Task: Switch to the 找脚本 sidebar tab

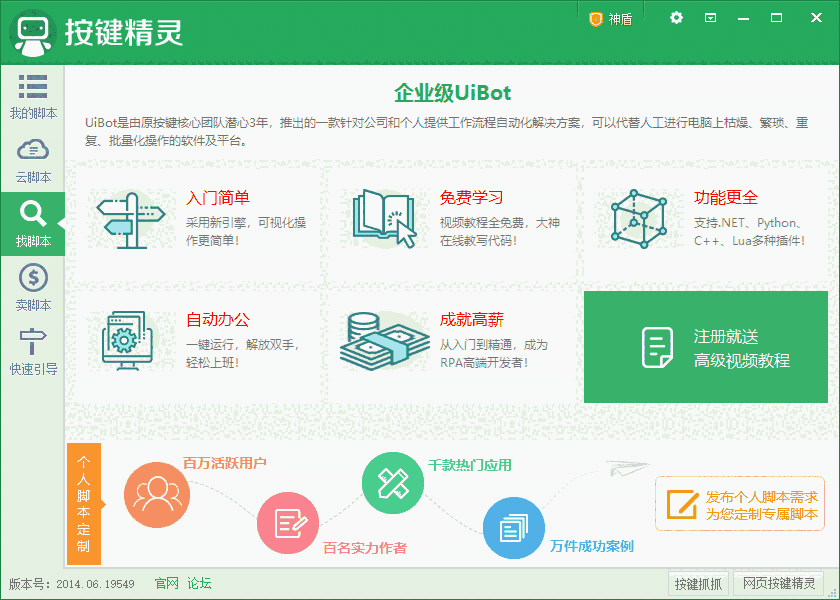Action: [33, 215]
